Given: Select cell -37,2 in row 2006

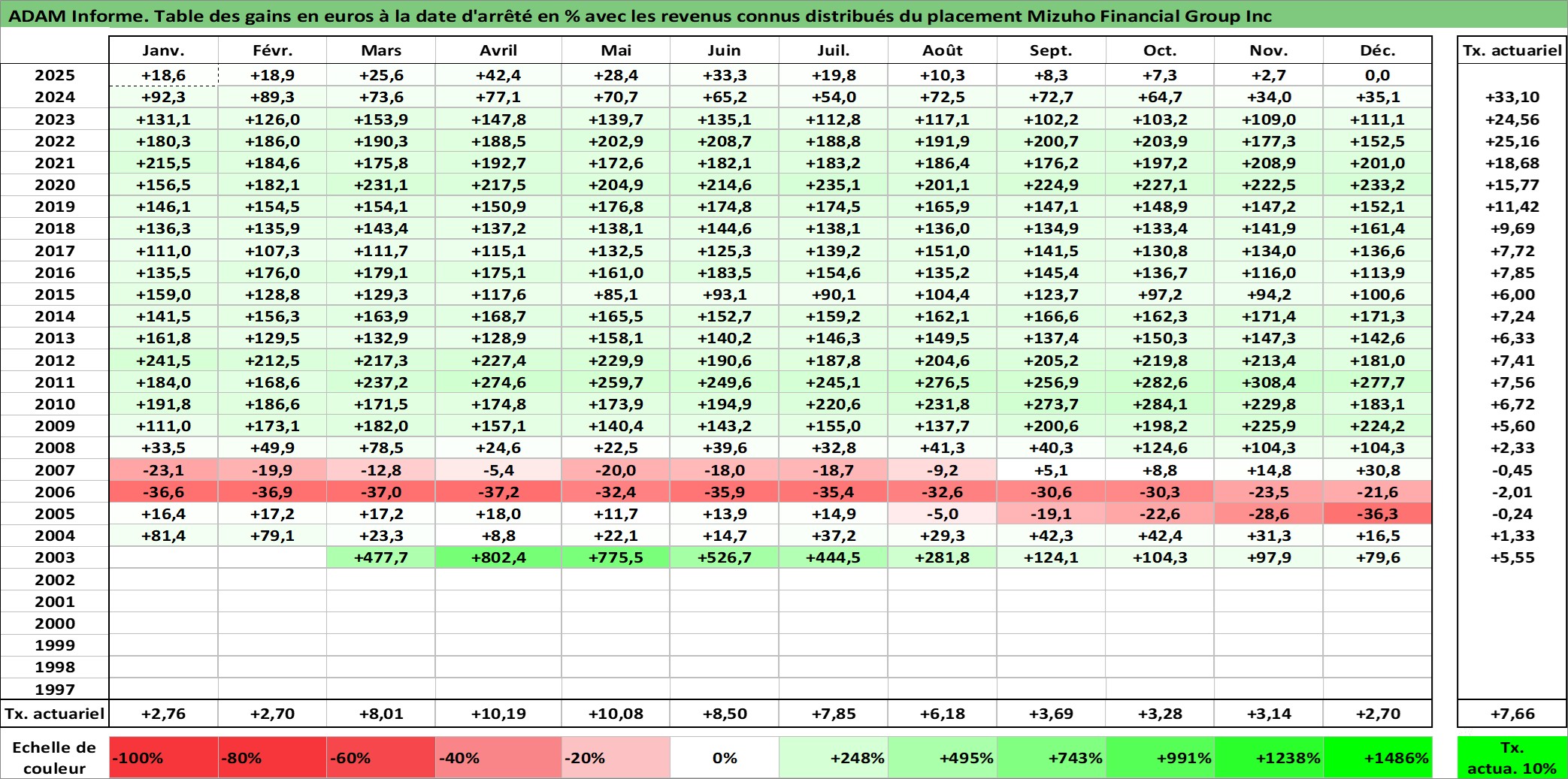Looking at the screenshot, I should [498, 492].
